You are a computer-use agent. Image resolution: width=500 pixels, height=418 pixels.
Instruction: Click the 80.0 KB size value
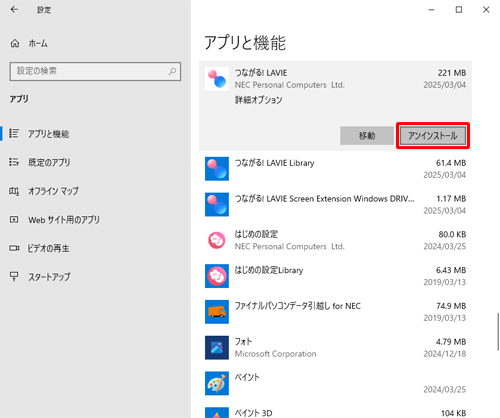452,234
